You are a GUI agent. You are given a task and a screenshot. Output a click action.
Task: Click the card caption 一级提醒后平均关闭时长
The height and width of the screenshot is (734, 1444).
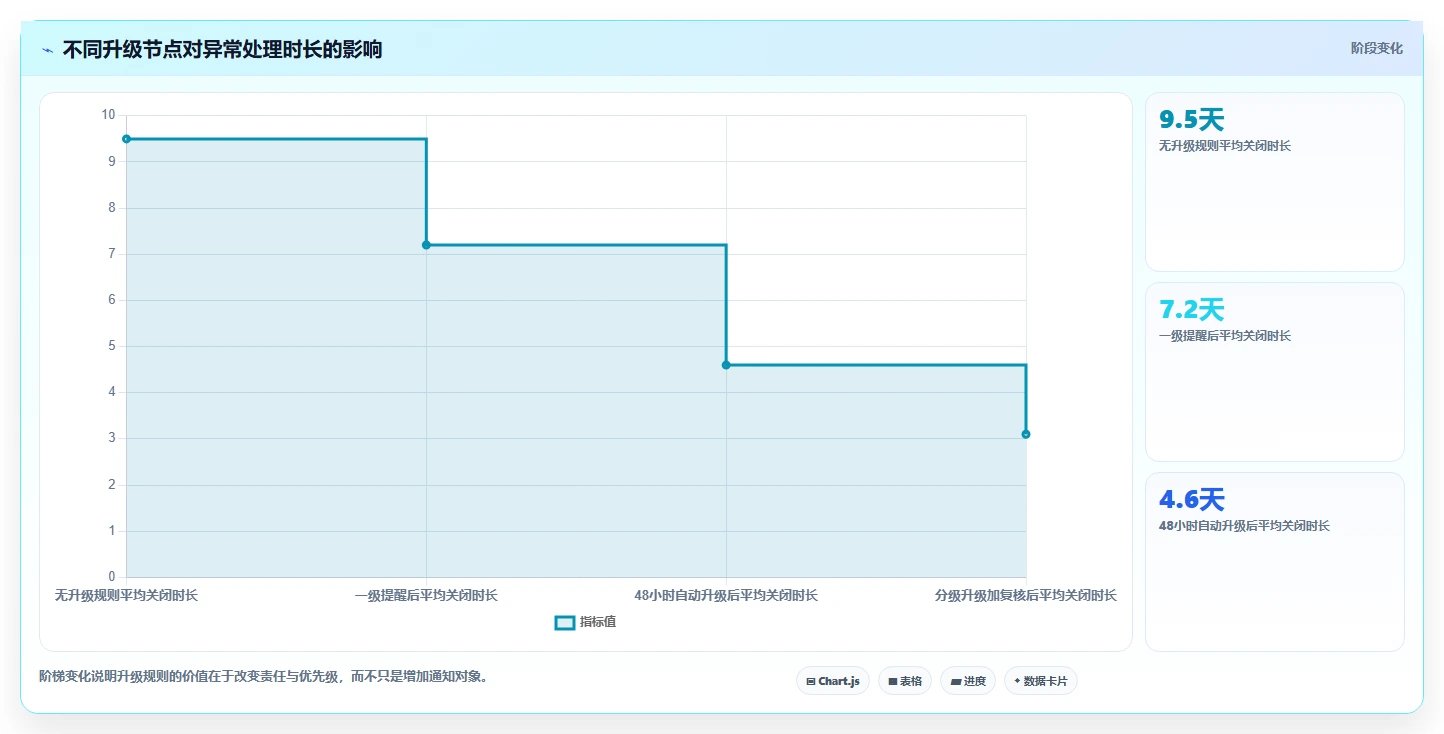point(1225,336)
